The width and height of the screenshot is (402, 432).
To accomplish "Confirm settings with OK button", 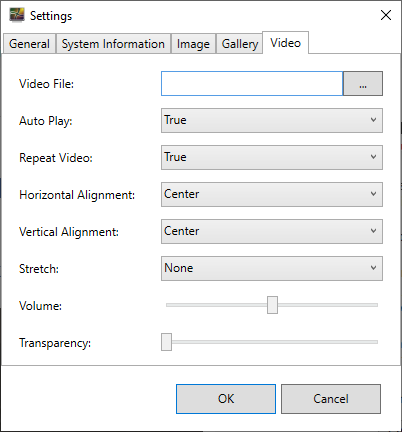I will coord(226,399).
